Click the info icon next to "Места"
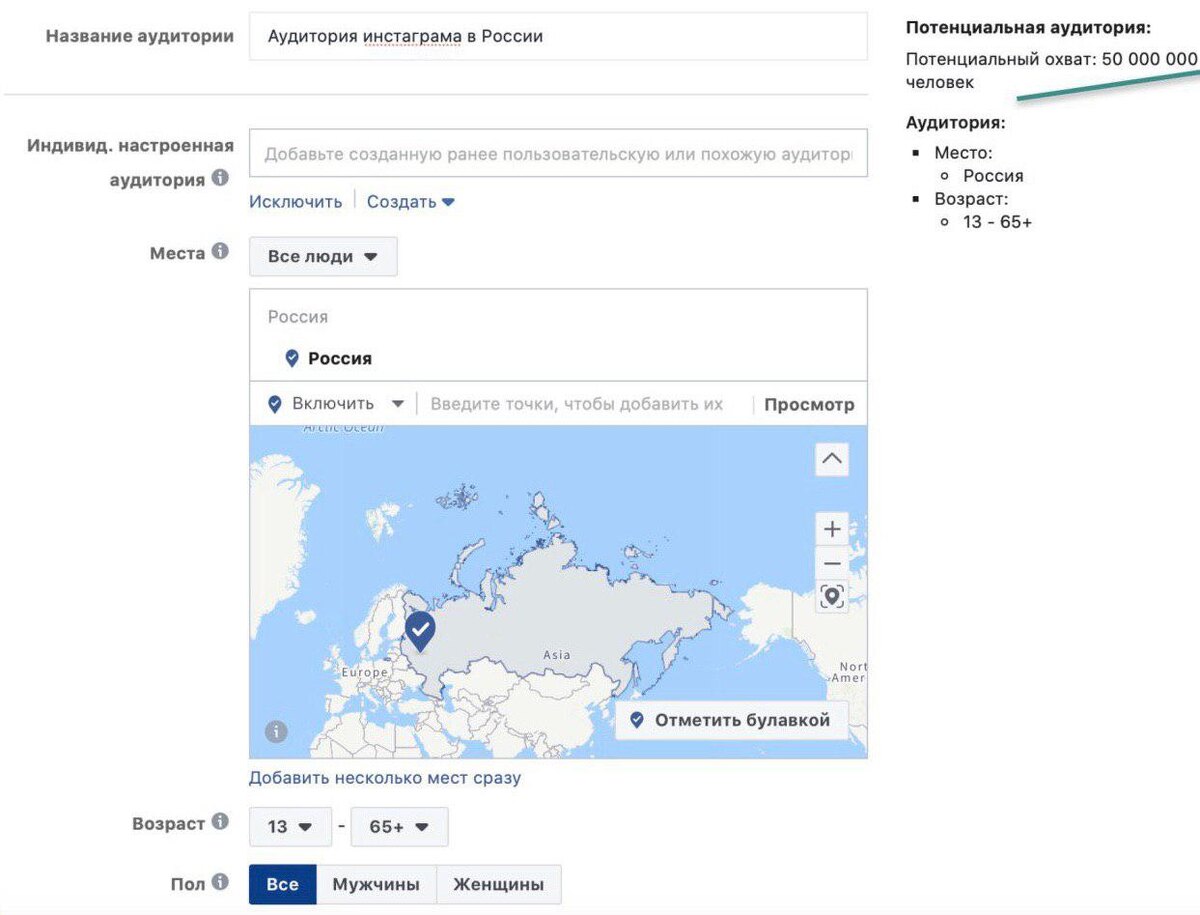 tap(222, 253)
